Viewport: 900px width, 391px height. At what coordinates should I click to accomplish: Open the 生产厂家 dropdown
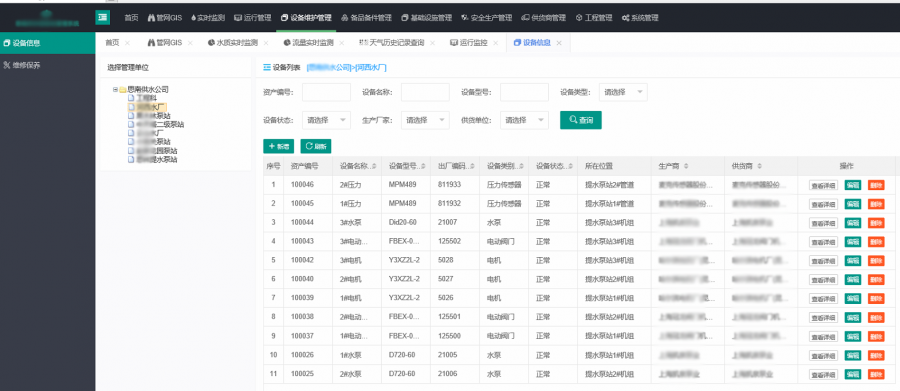coord(425,120)
